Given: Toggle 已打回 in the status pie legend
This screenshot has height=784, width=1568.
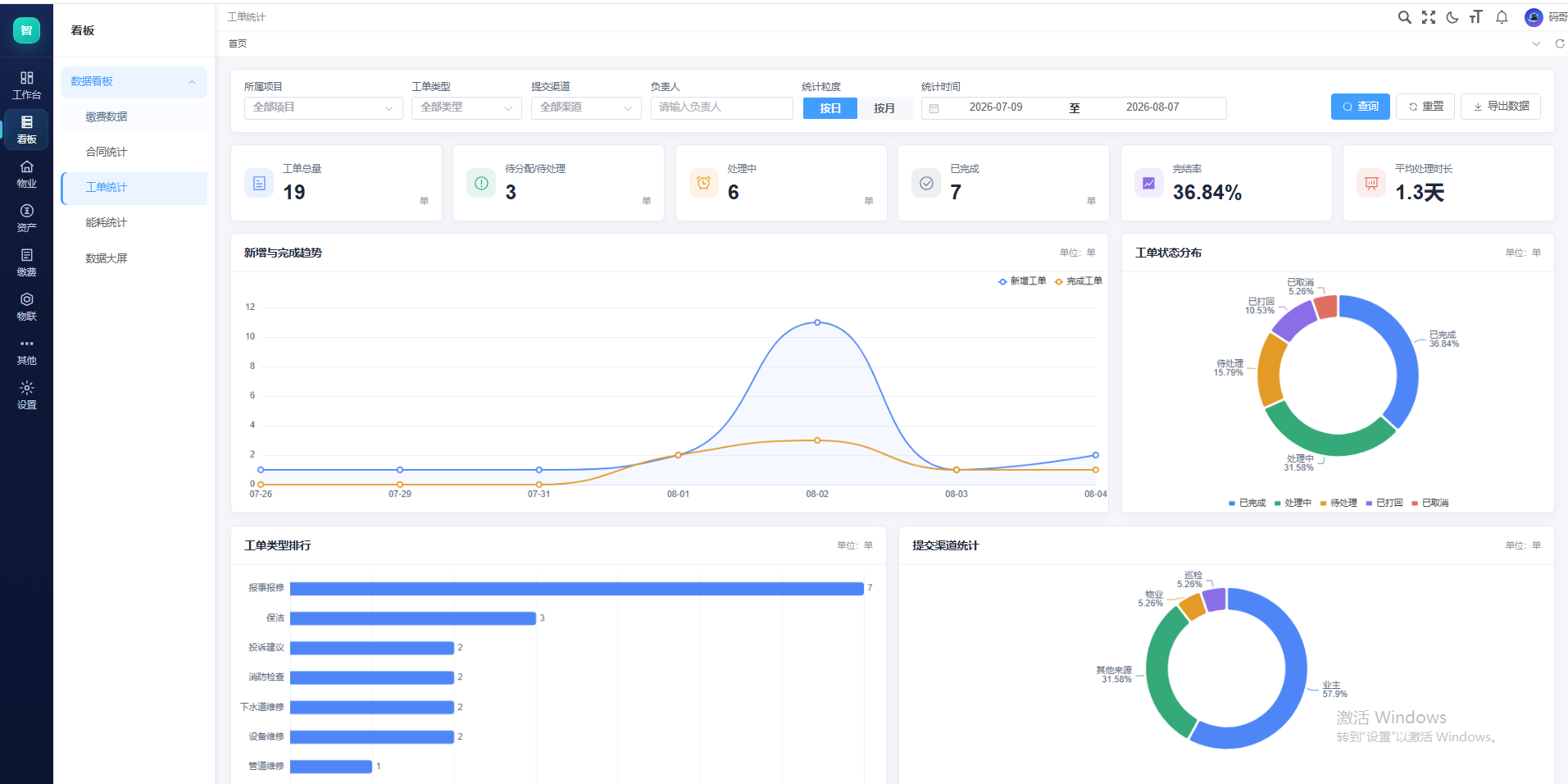Looking at the screenshot, I should [1384, 503].
